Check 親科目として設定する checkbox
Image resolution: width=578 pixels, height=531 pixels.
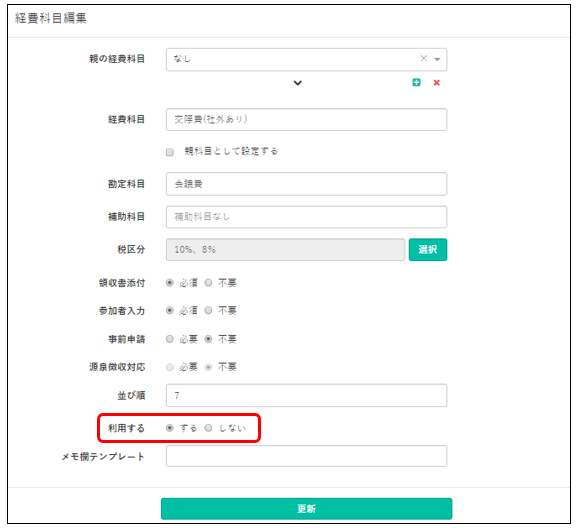(x=170, y=152)
